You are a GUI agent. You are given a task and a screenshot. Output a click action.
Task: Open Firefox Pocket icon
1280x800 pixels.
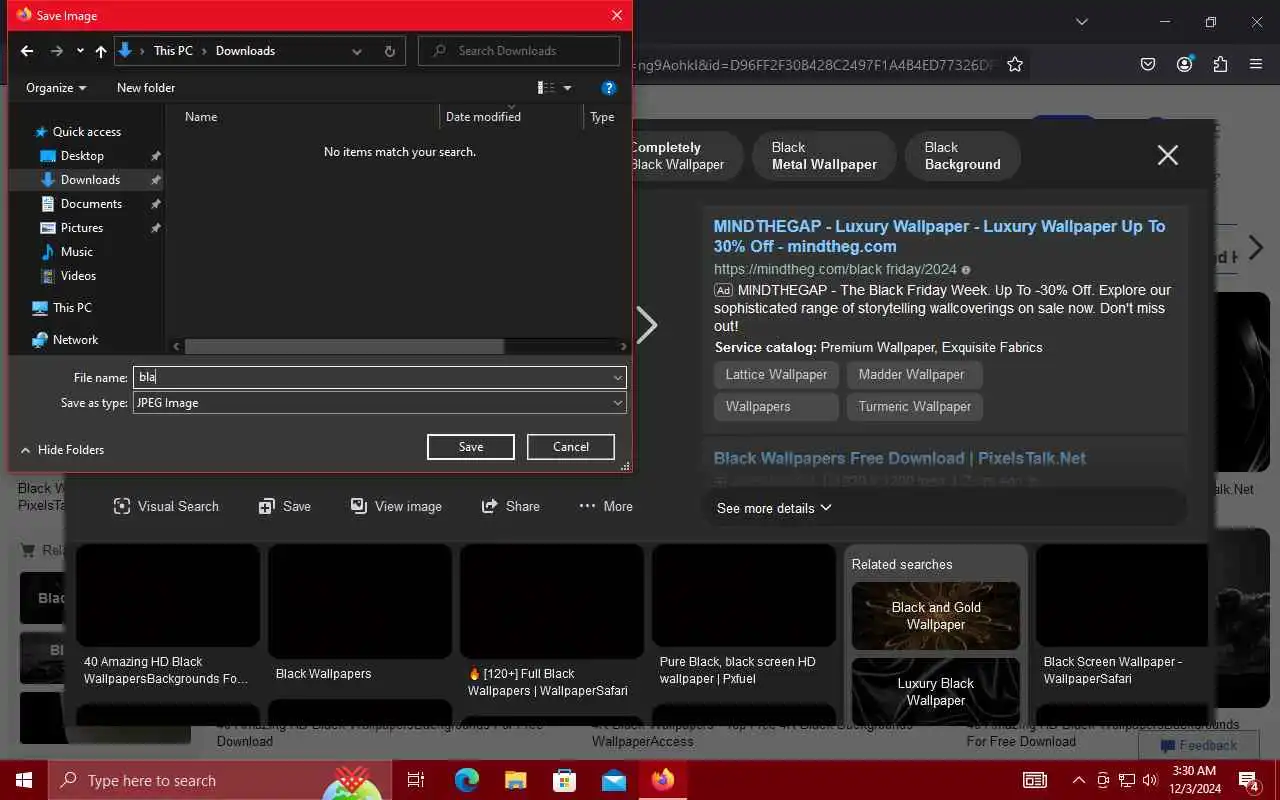(x=1148, y=65)
